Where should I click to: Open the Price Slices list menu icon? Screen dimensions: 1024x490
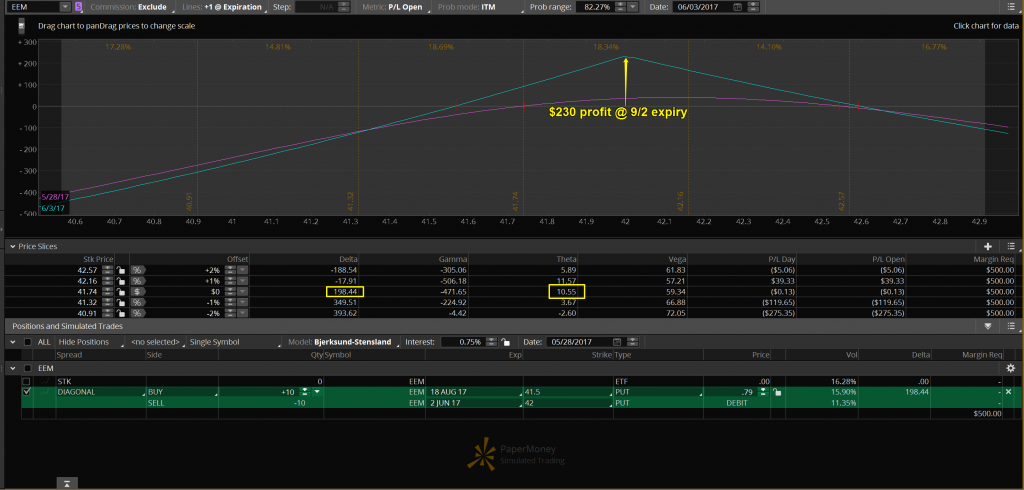pyautogui.click(x=1011, y=246)
